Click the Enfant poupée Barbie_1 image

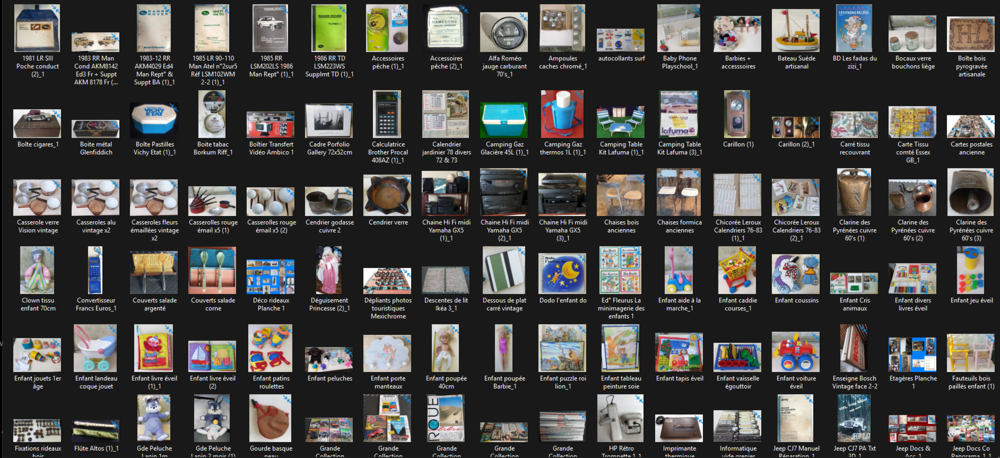coord(504,348)
